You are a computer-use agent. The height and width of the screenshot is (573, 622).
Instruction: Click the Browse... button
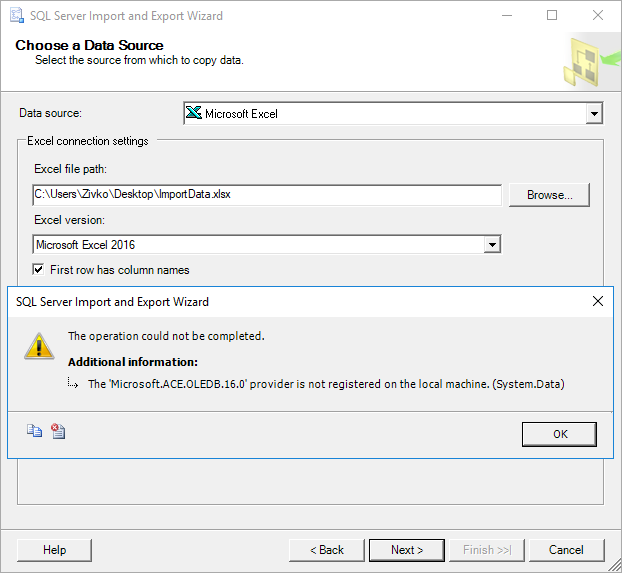(549, 194)
